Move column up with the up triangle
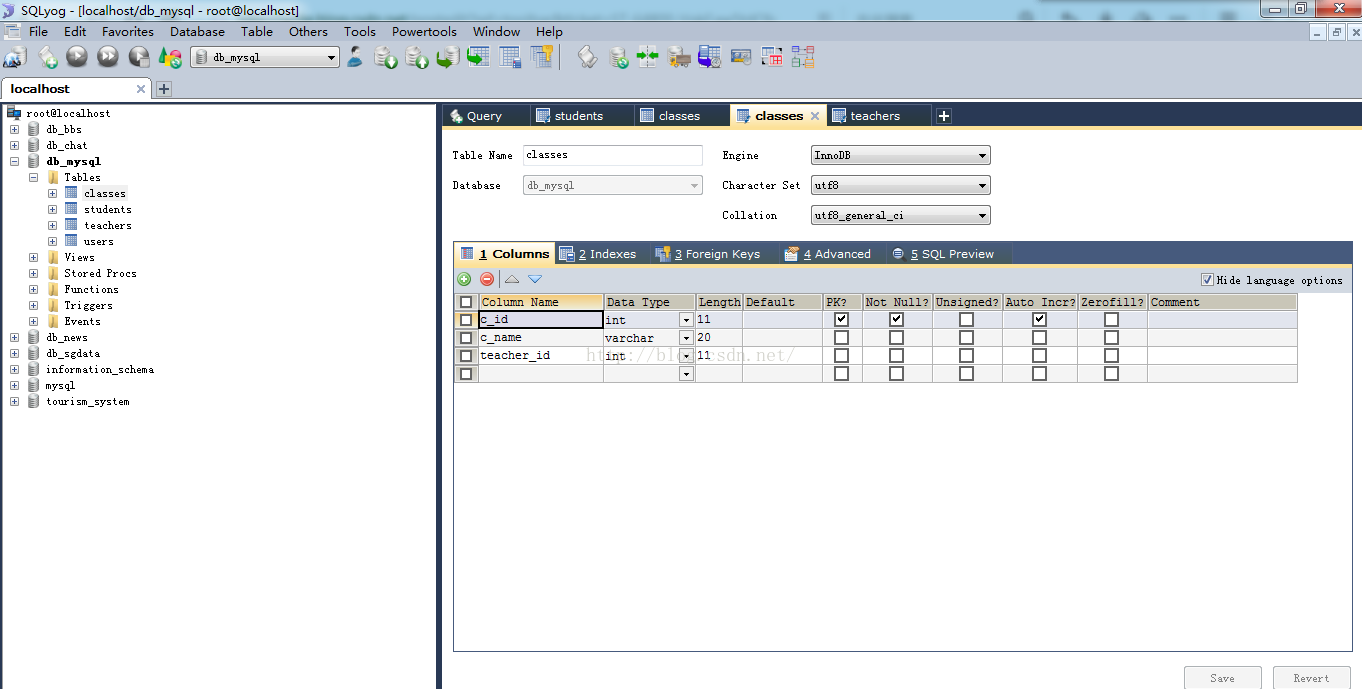The width and height of the screenshot is (1362, 689). (x=512, y=279)
